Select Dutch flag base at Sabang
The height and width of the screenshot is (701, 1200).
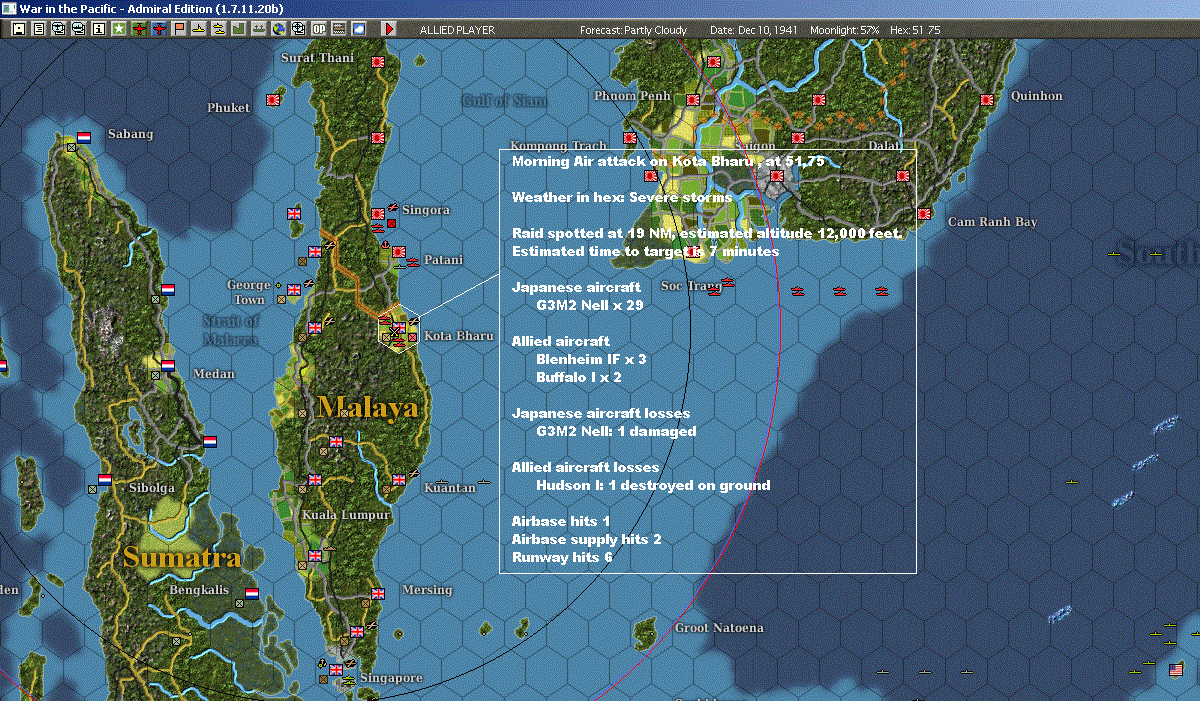point(85,137)
